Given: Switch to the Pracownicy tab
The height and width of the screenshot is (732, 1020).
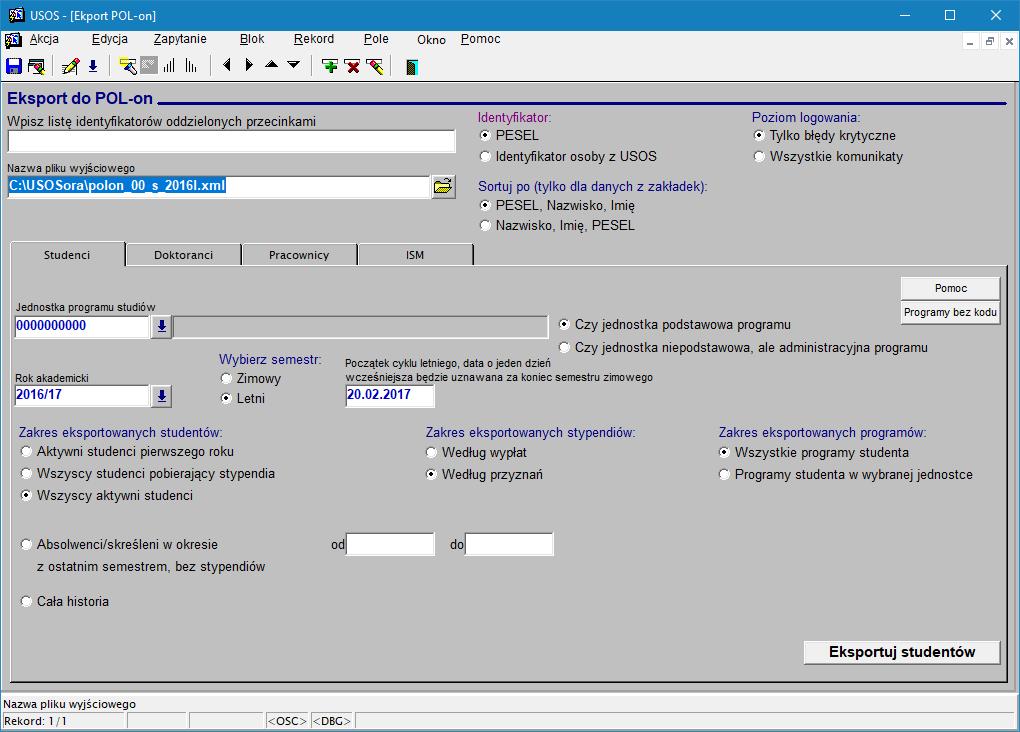Looking at the screenshot, I should click(299, 255).
